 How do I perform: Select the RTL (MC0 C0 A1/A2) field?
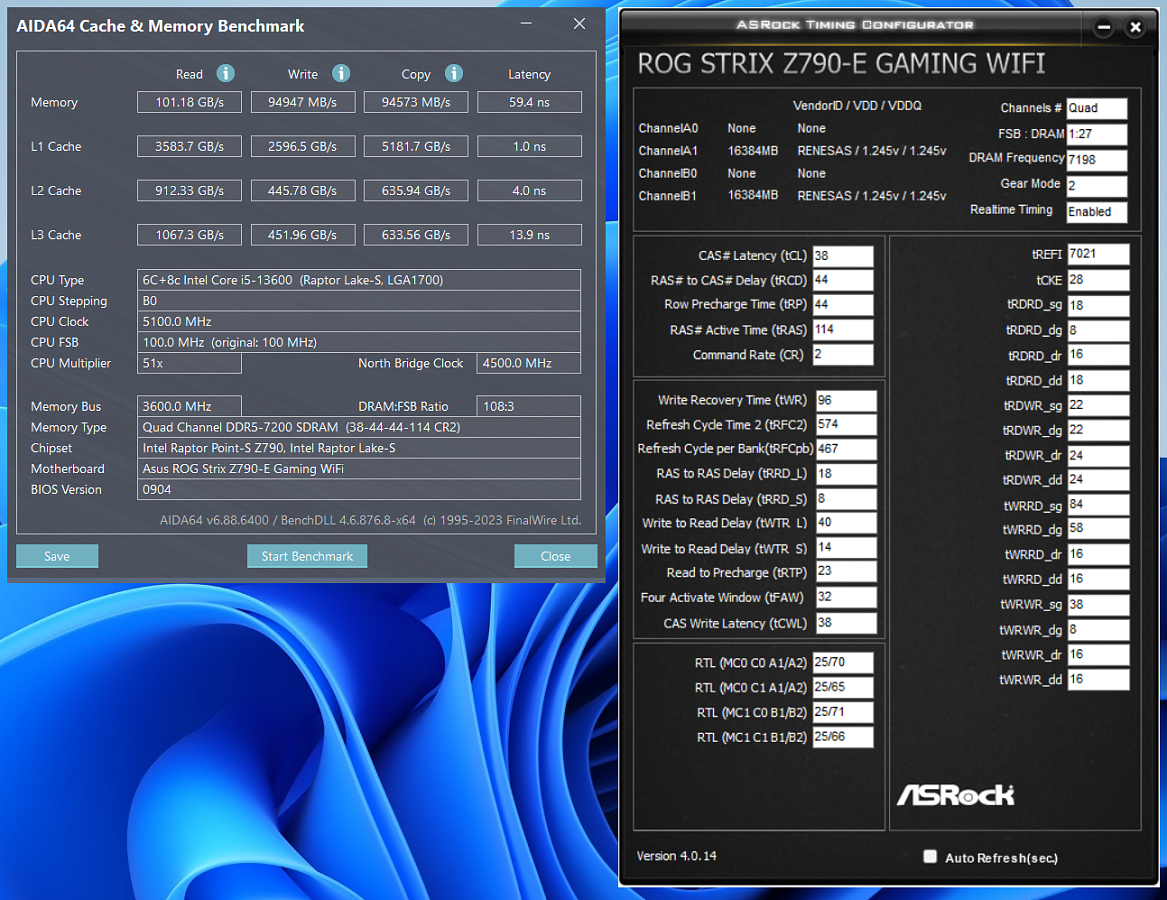(x=843, y=663)
